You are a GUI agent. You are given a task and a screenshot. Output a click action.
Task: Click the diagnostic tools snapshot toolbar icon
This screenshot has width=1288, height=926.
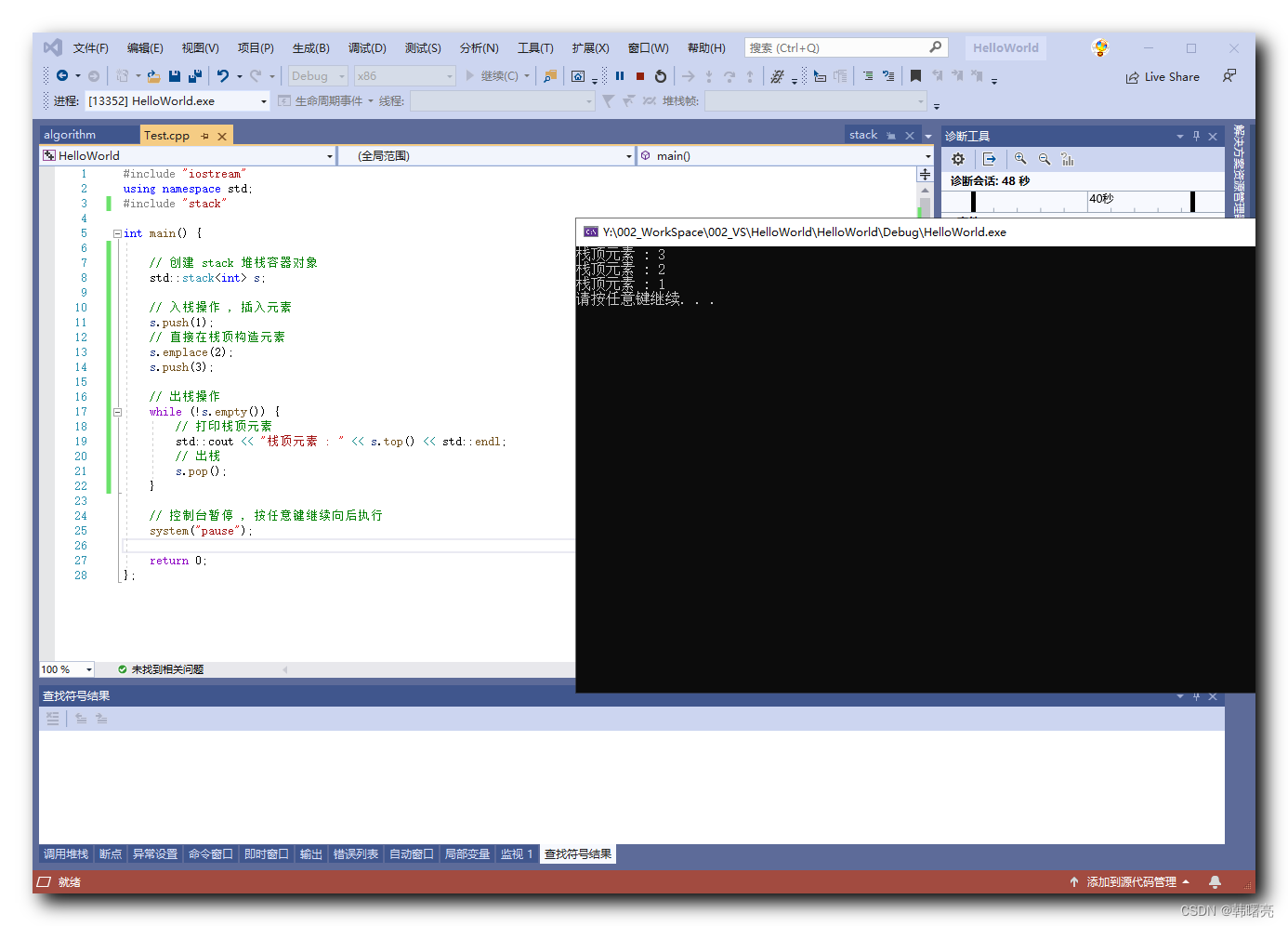click(x=578, y=76)
